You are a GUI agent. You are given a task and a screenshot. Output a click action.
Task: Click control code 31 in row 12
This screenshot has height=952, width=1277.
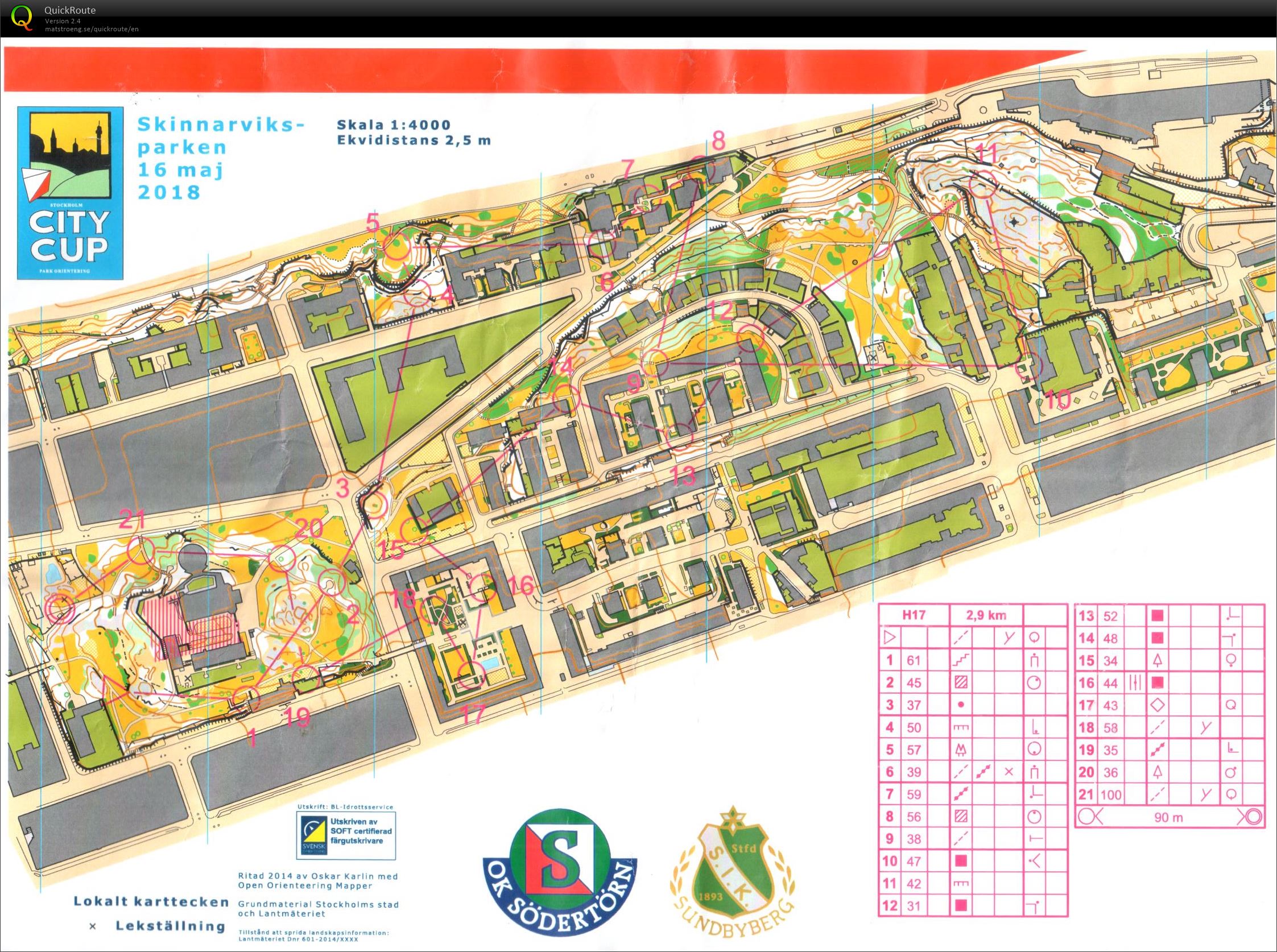click(914, 906)
